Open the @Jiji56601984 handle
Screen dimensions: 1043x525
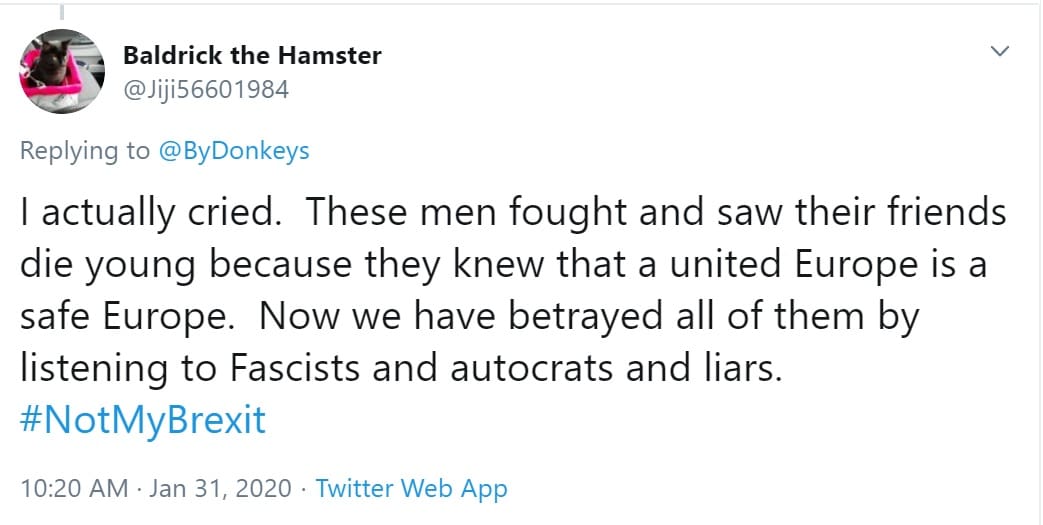point(206,88)
